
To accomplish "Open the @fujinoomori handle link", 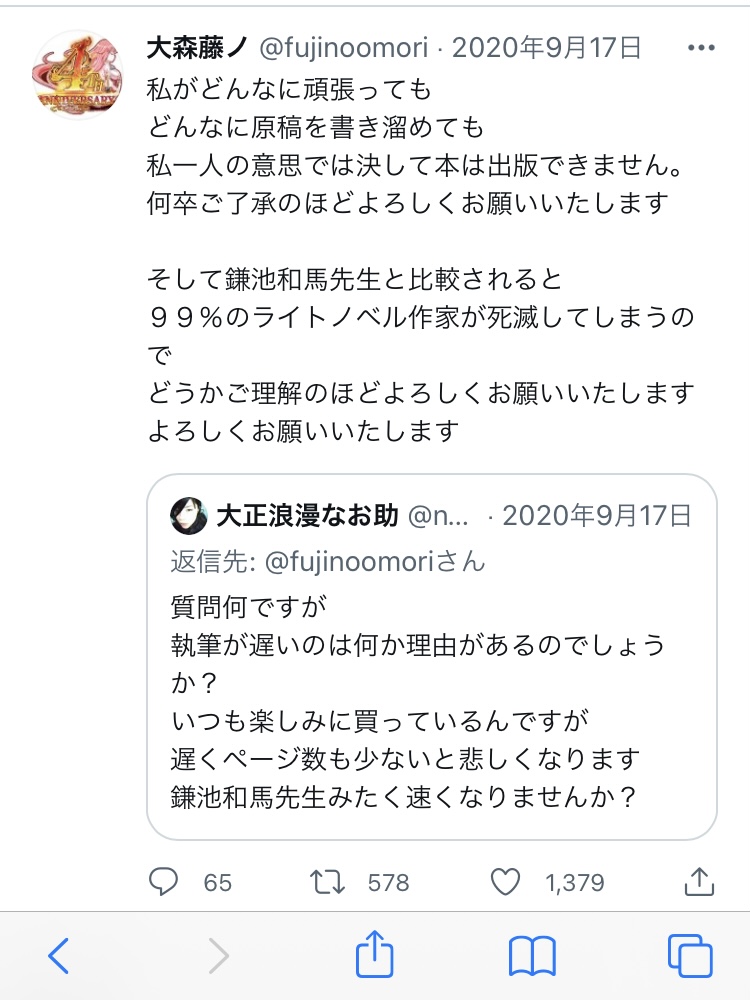I will click(x=343, y=47).
